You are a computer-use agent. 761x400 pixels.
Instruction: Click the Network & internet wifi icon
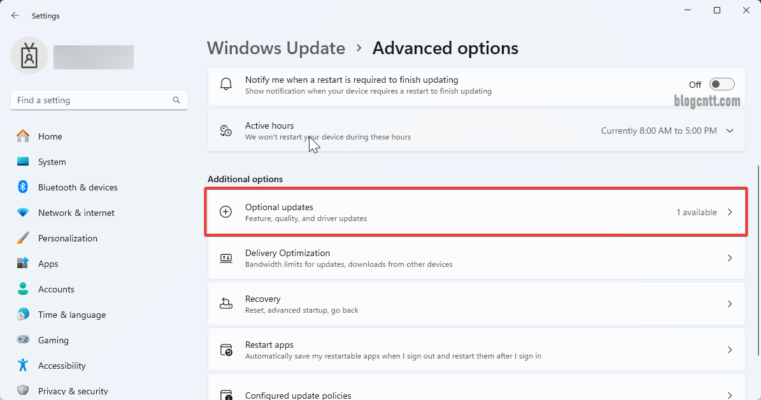(x=22, y=213)
